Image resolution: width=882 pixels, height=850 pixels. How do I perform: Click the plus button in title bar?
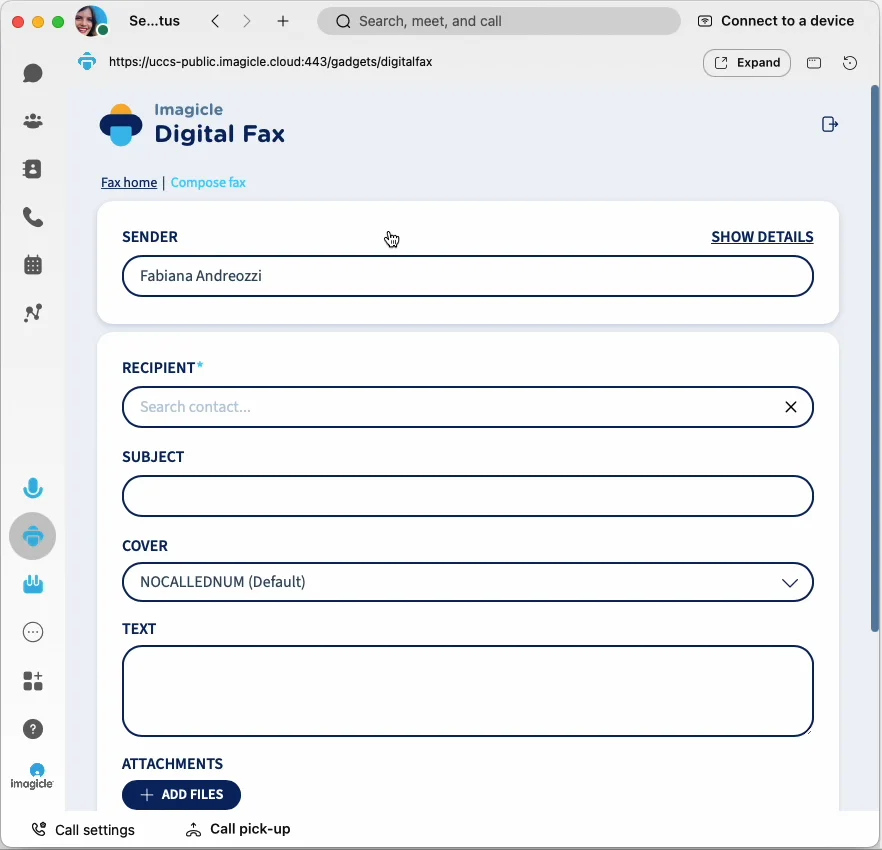[283, 21]
